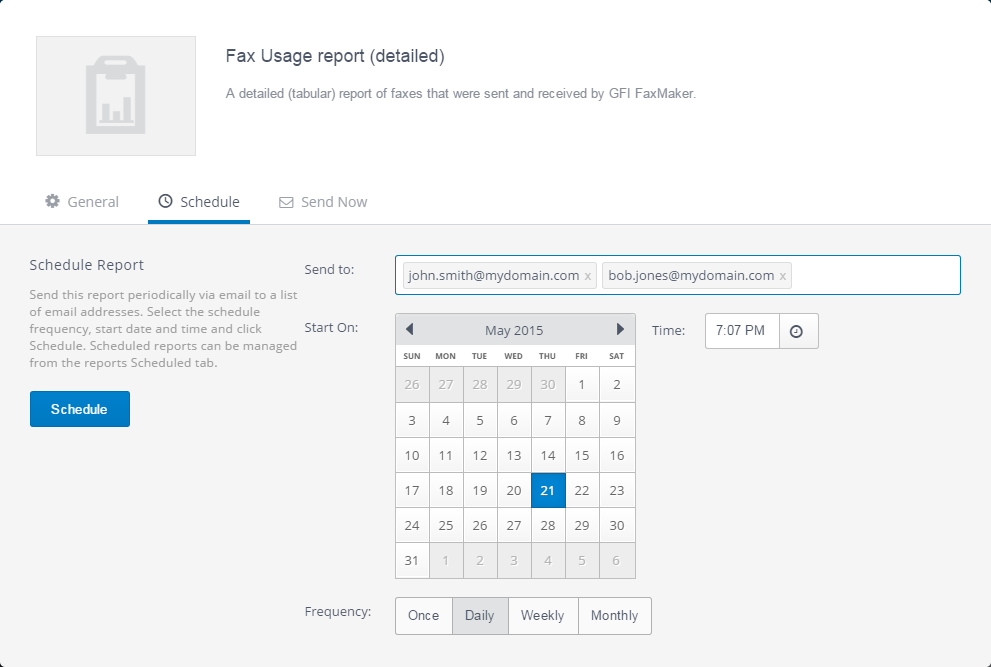This screenshot has height=667, width=991.
Task: Click the envelope icon of Send Now tab
Action: (286, 202)
